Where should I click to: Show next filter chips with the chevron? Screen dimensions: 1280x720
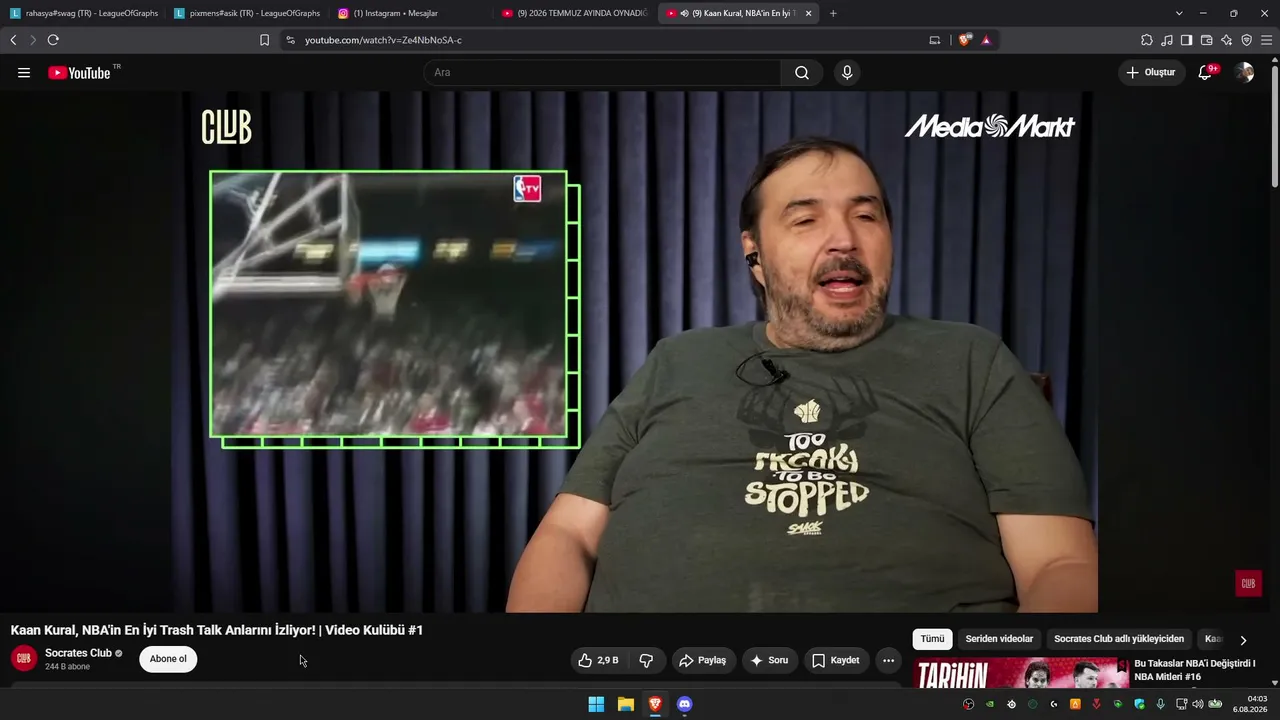[x=1243, y=640]
